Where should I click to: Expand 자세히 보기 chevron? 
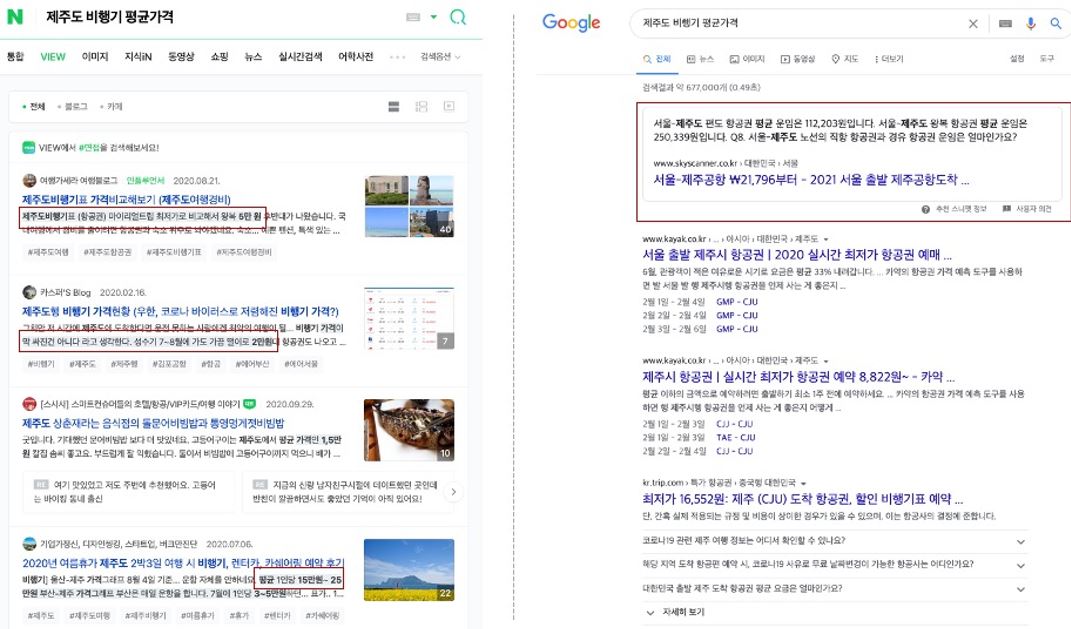point(650,613)
